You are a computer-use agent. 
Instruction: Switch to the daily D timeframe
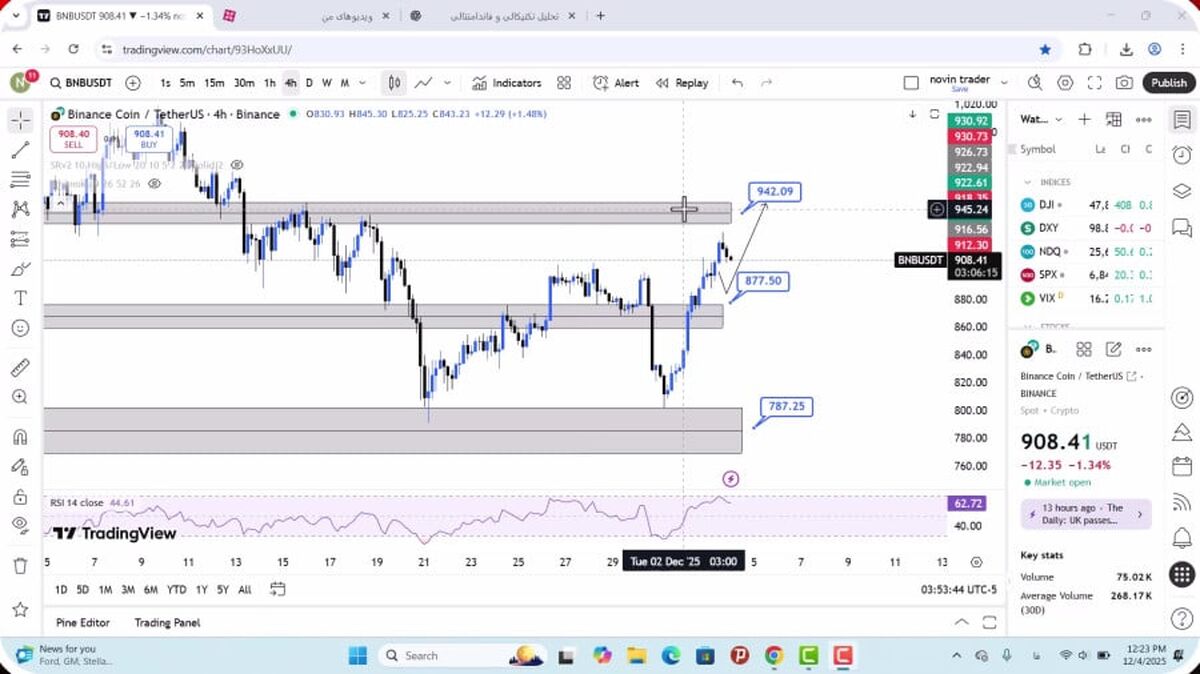point(309,83)
